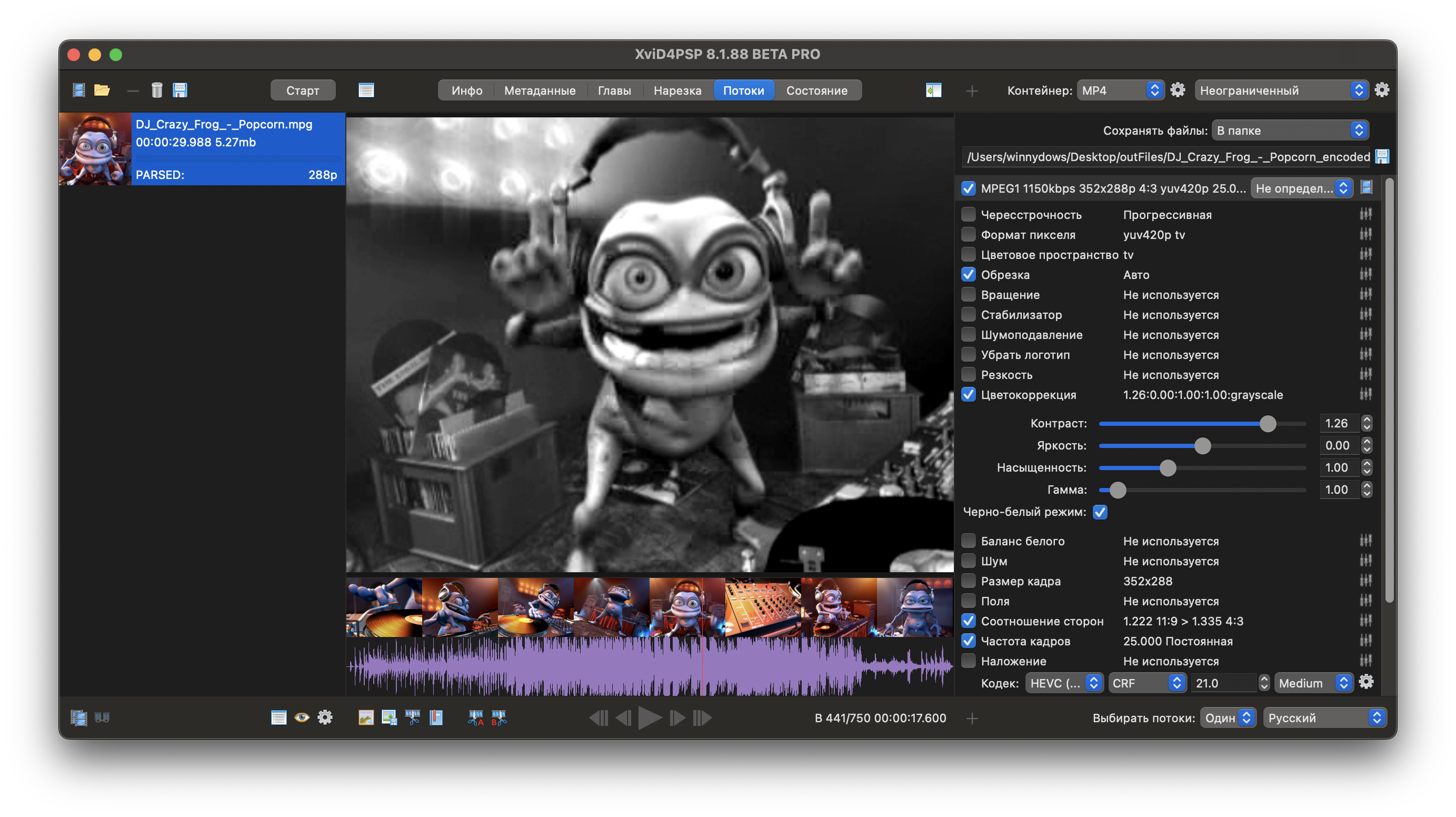Click the open folder icon in toolbar
The height and width of the screenshot is (817, 1456).
102,90
